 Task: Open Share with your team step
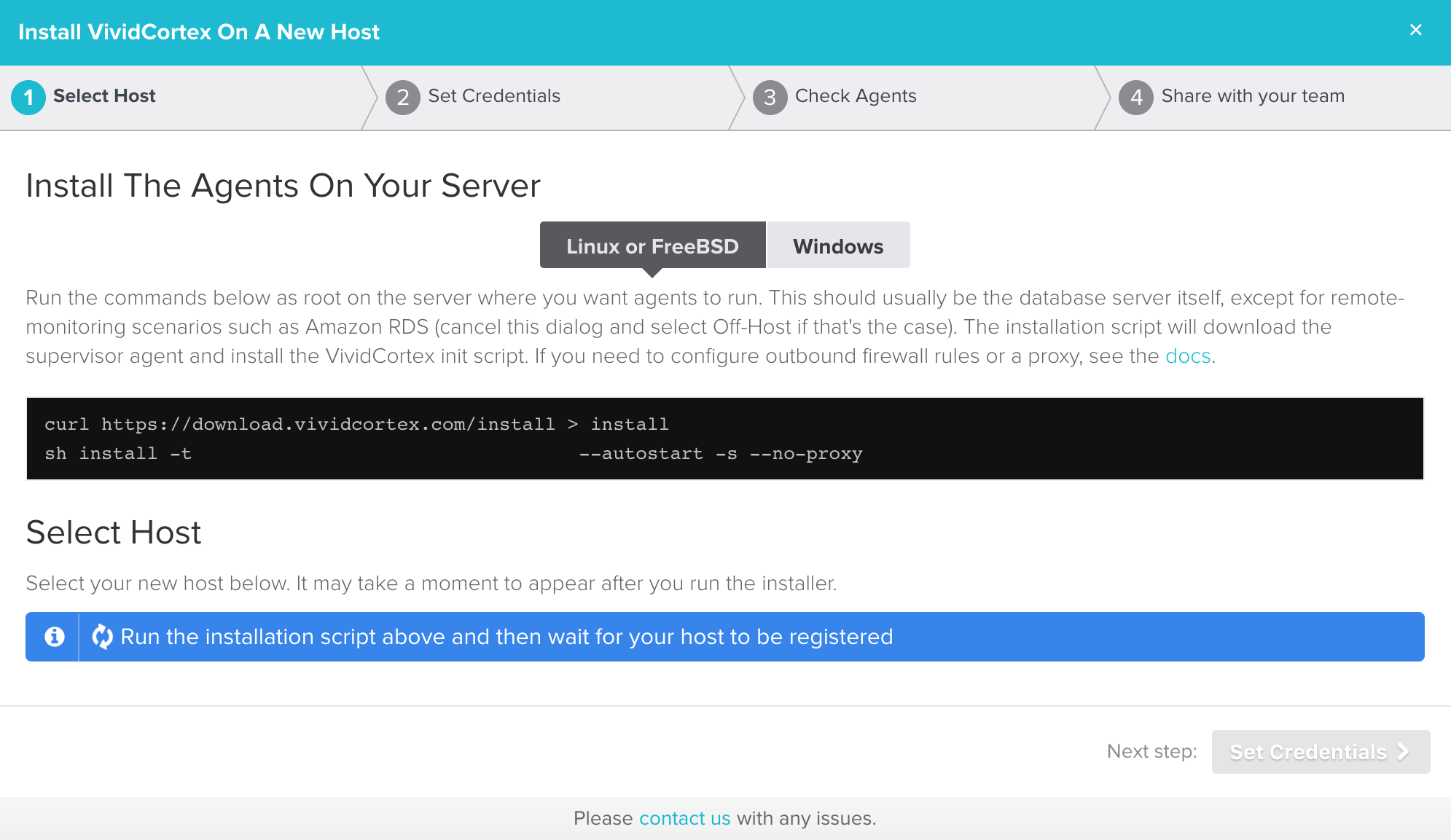point(1253,96)
